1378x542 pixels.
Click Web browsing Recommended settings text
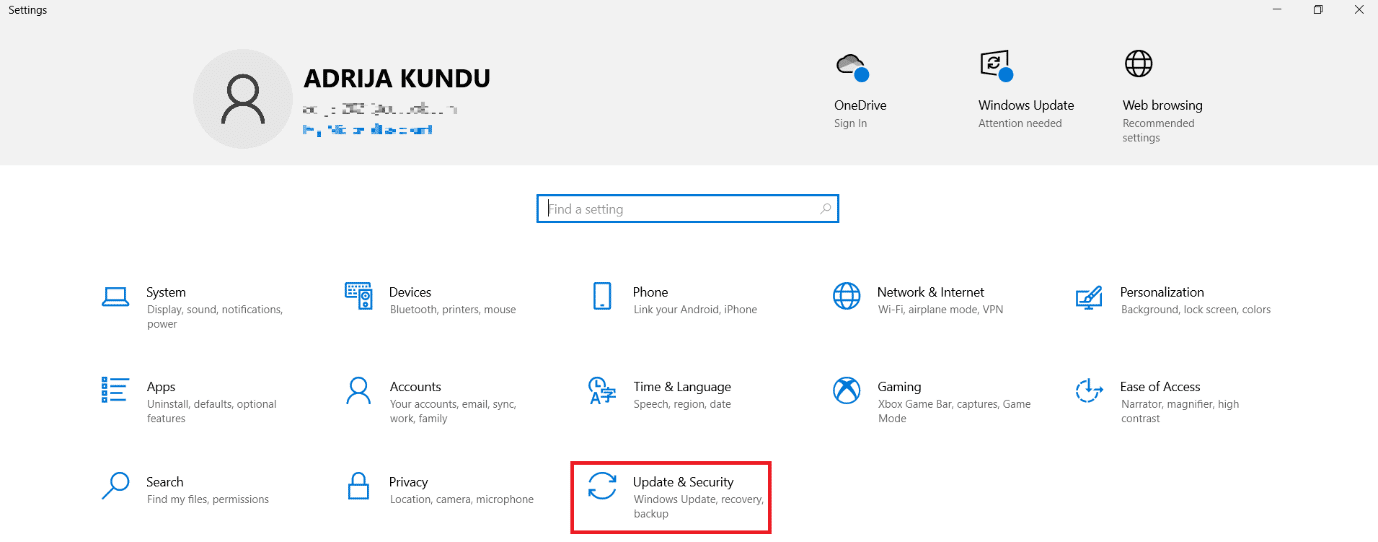coord(1158,131)
